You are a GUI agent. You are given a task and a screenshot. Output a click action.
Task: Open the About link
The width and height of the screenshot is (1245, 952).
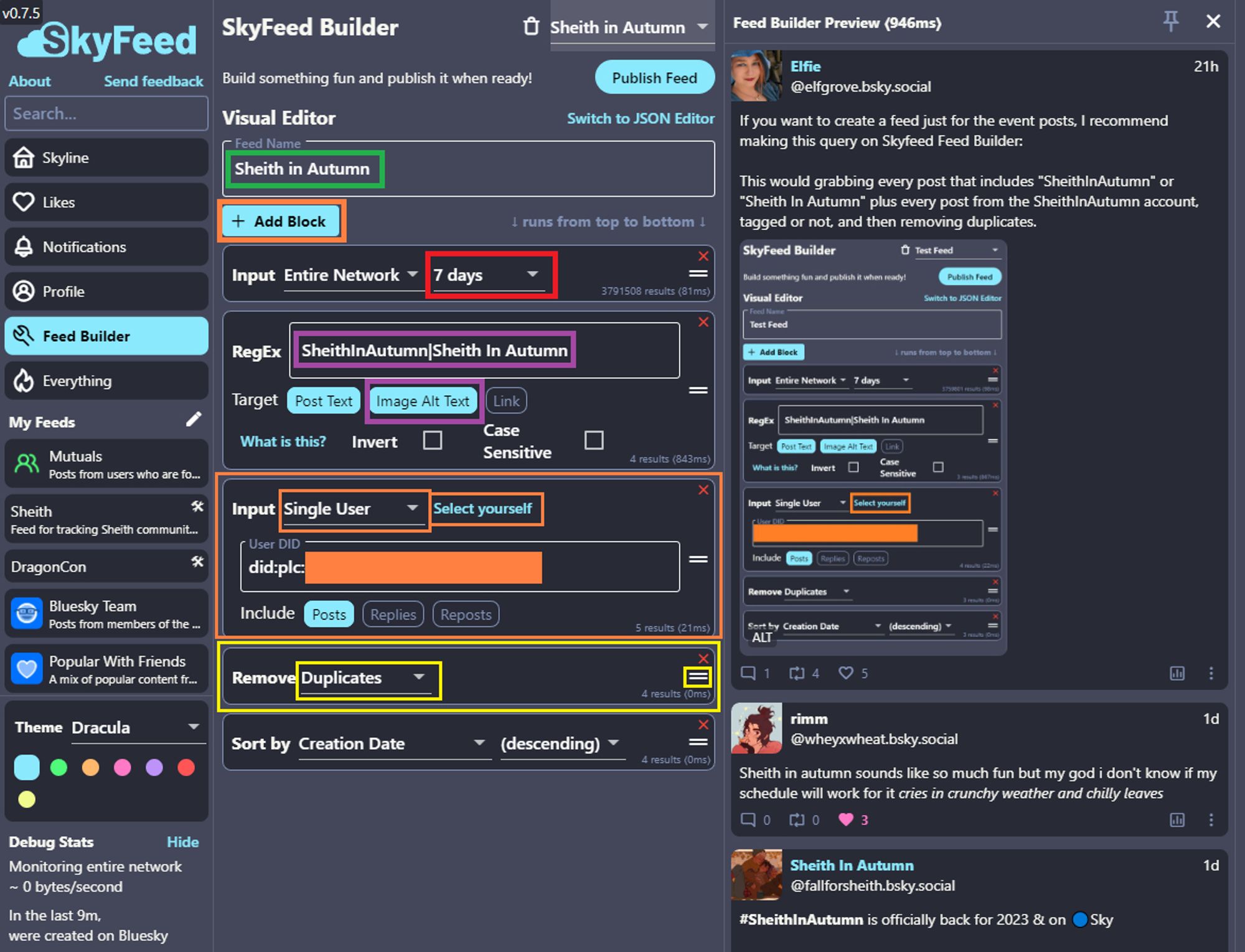29,81
